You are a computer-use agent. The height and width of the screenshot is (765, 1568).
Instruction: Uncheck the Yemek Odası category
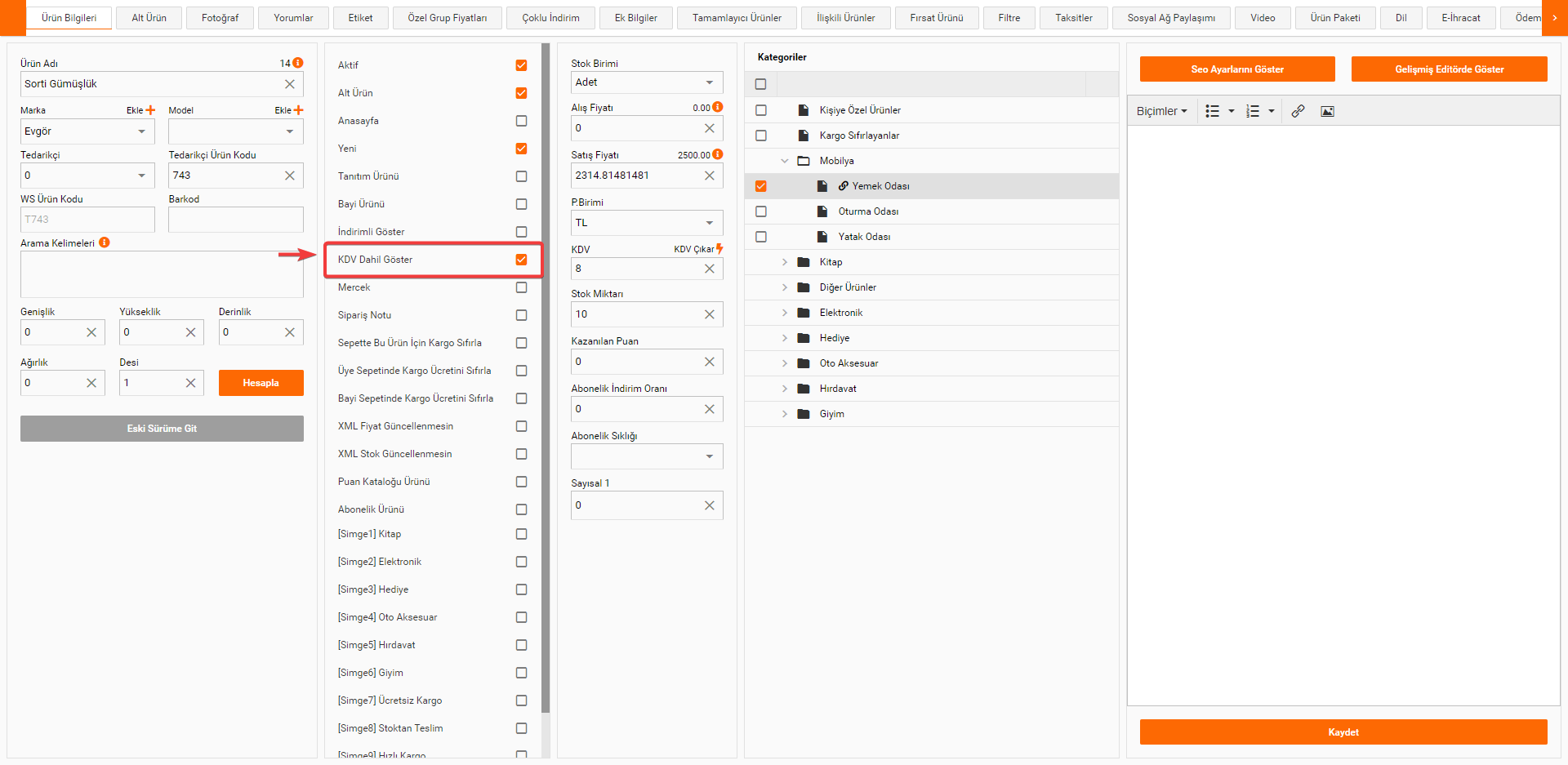[761, 186]
